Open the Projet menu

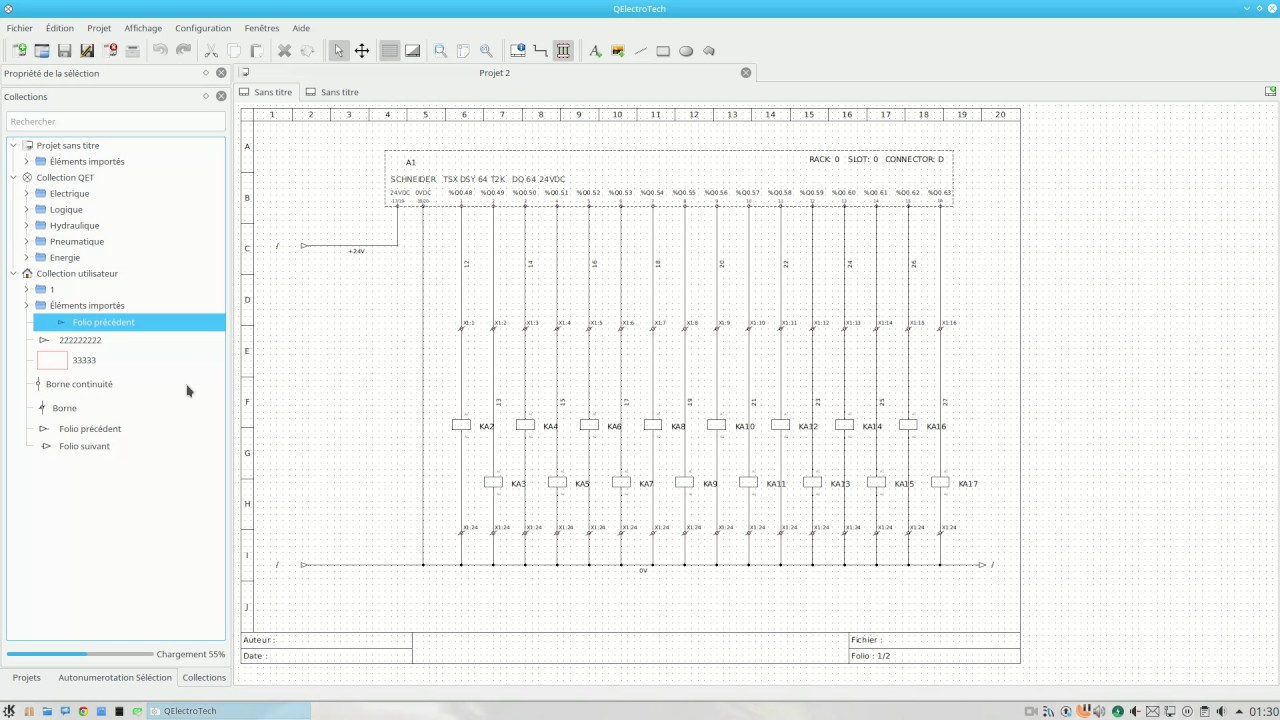pyautogui.click(x=99, y=28)
